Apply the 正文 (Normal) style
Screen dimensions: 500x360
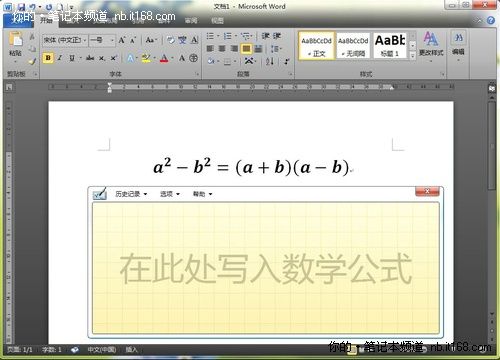[316, 46]
